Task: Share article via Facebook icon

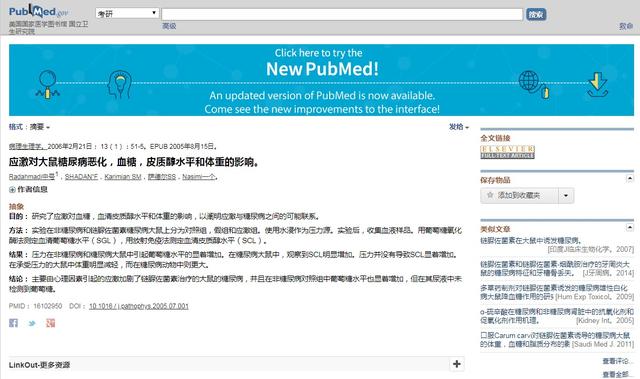Action: coord(13,323)
